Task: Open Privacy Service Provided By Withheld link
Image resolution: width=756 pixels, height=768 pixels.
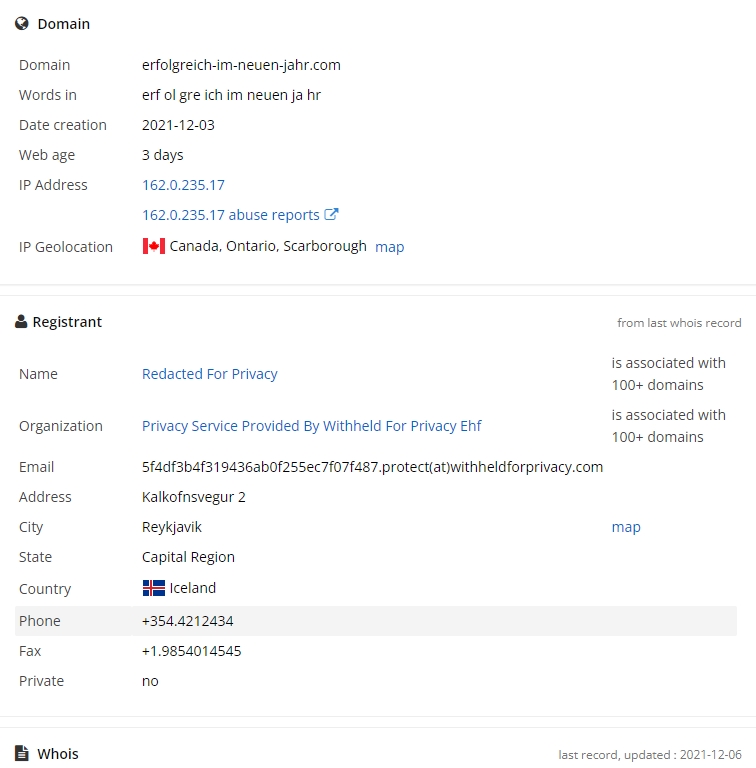Action: coord(311,426)
